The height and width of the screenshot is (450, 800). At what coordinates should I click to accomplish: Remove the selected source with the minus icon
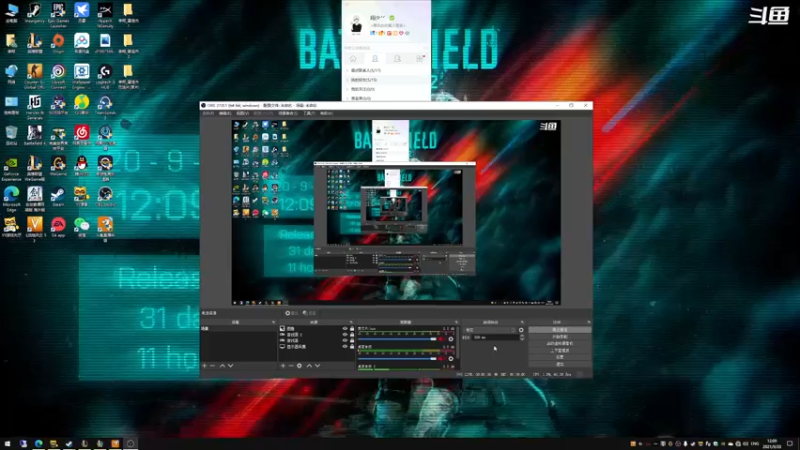(x=291, y=366)
